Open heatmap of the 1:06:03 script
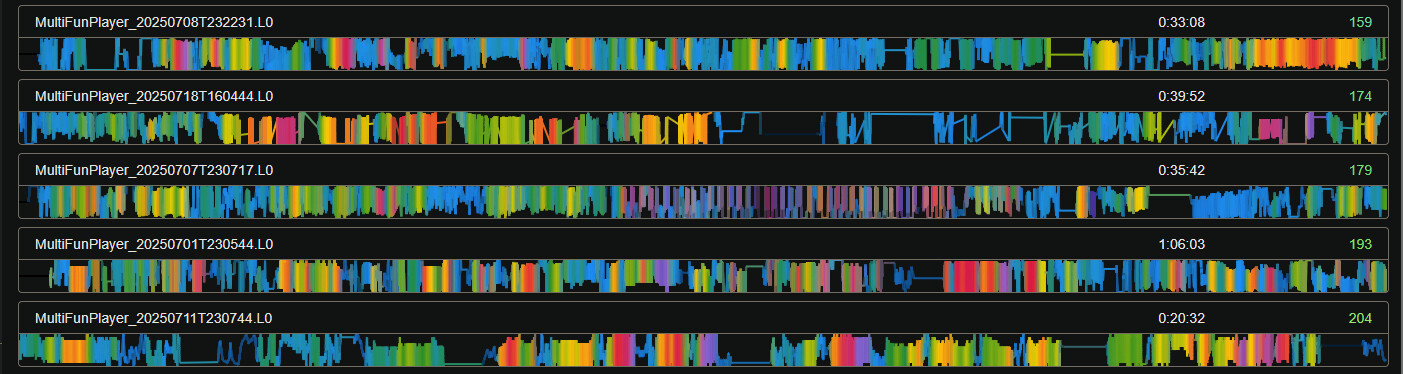Screen dimensions: 1403x374 703,275
